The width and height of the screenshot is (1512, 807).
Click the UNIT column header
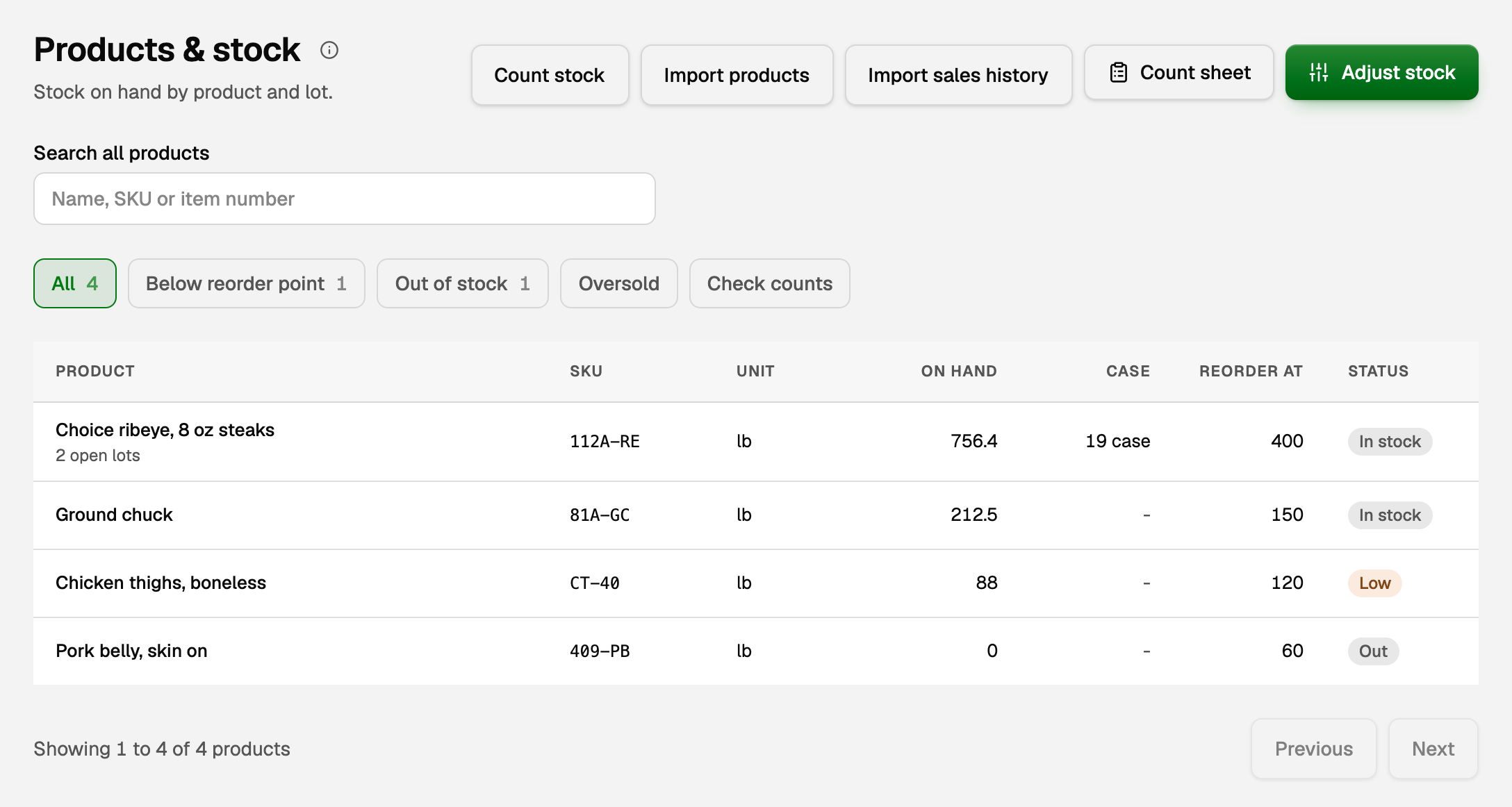755,371
